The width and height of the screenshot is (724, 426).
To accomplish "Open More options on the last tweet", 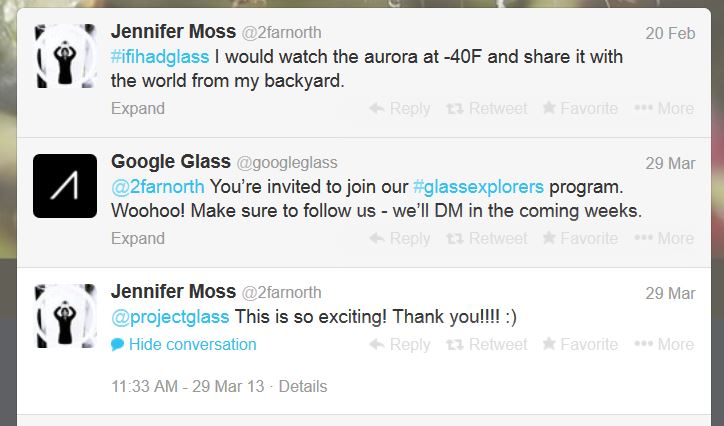I will 664,344.
